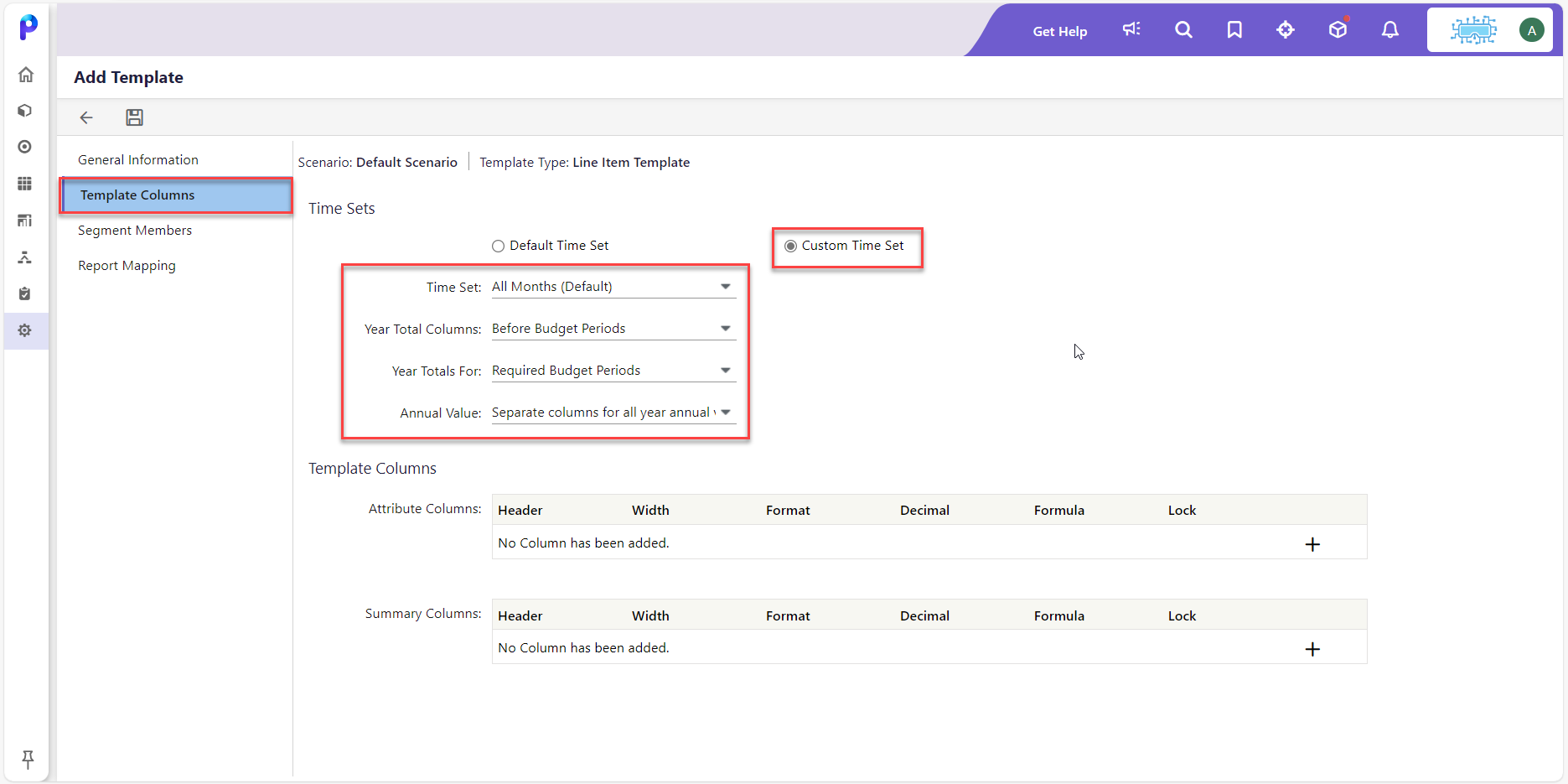
Task: Pin the sidebar with the pin icon
Action: point(28,760)
